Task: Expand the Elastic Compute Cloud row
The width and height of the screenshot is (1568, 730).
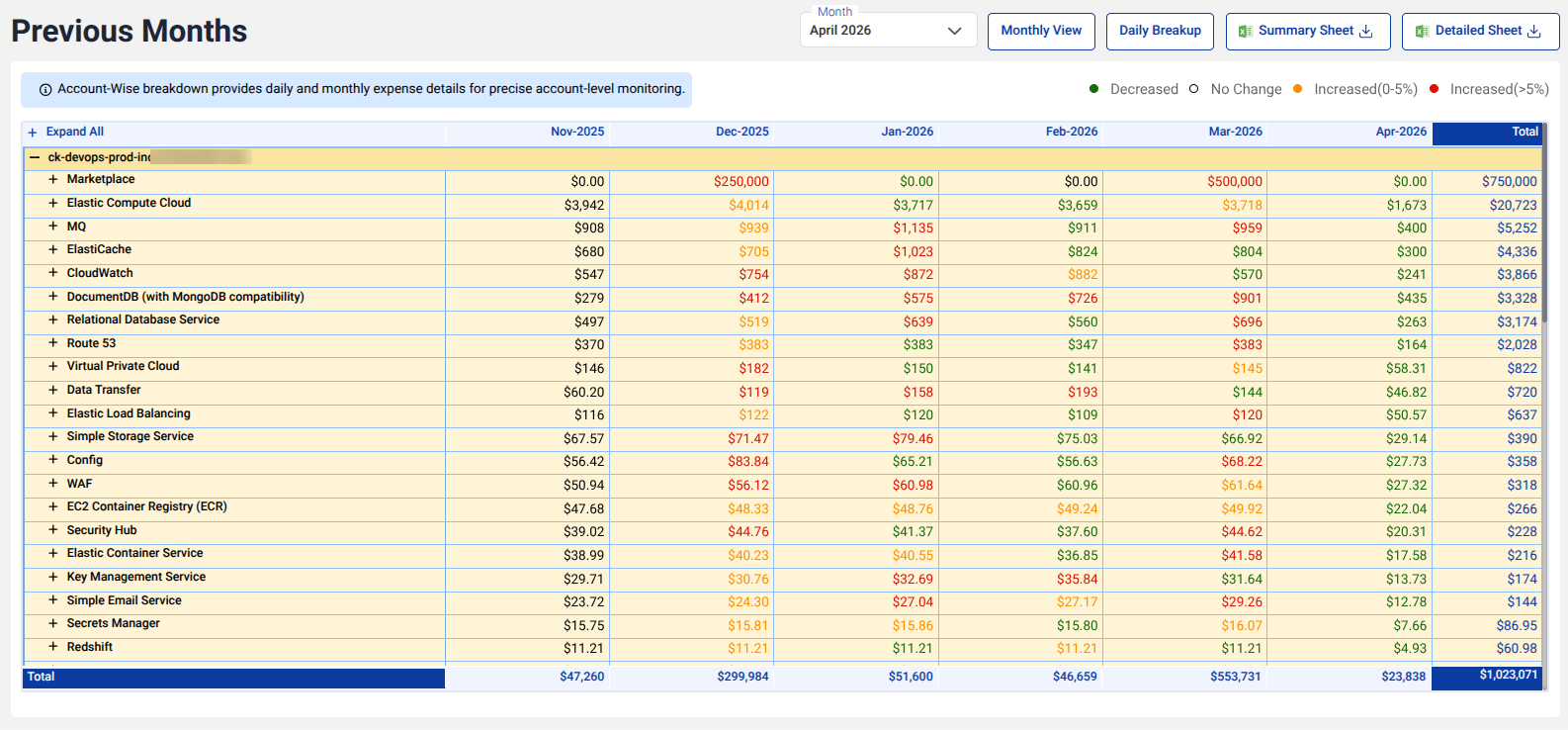Action: point(53,203)
